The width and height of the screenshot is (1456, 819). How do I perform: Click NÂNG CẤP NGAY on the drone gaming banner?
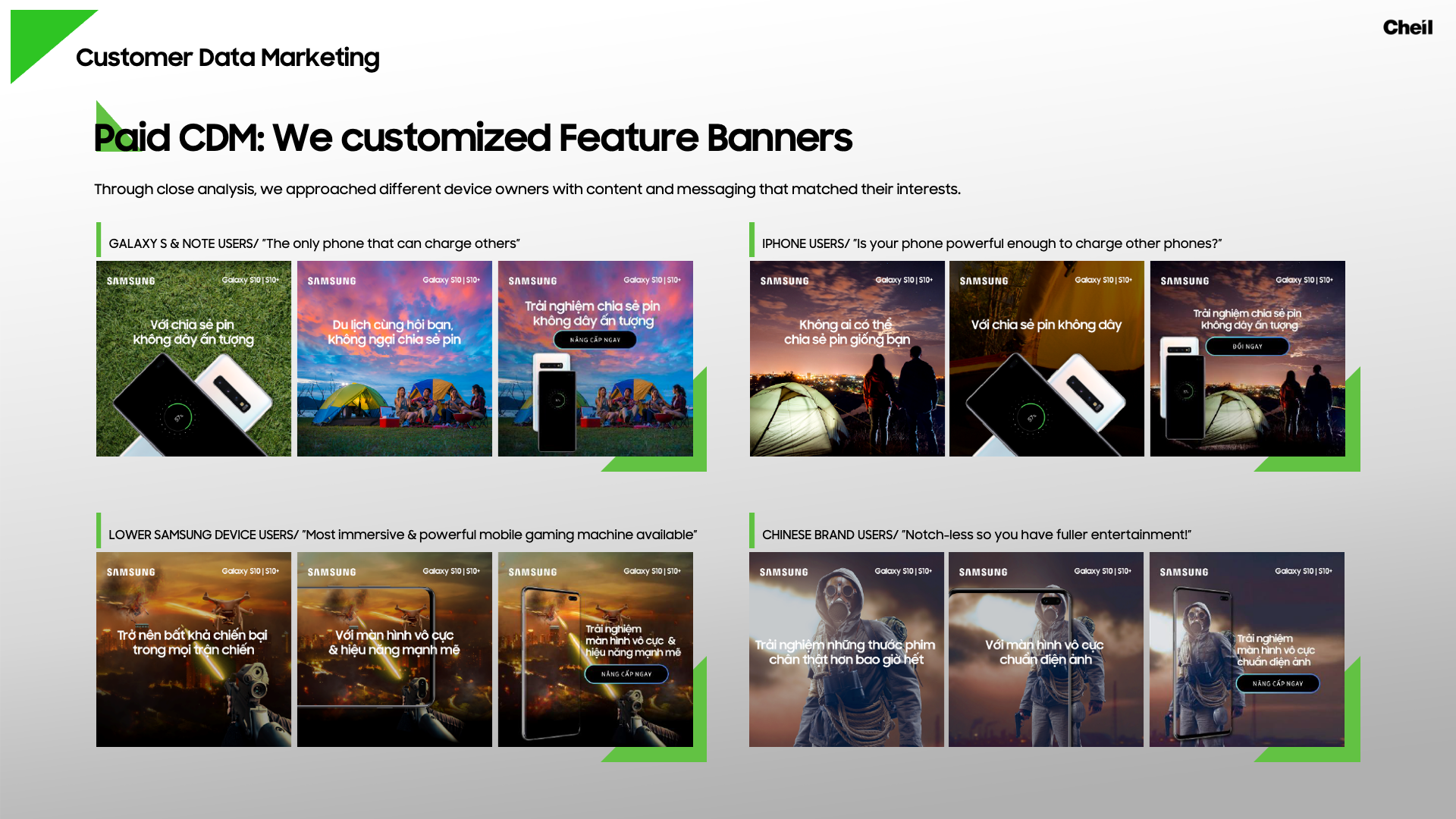[x=626, y=674]
